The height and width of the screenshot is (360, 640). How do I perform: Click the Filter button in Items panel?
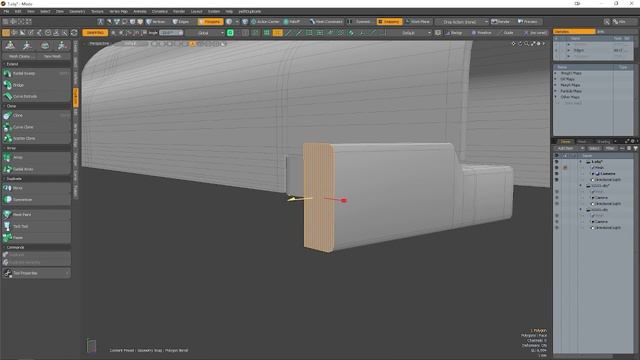coord(610,148)
